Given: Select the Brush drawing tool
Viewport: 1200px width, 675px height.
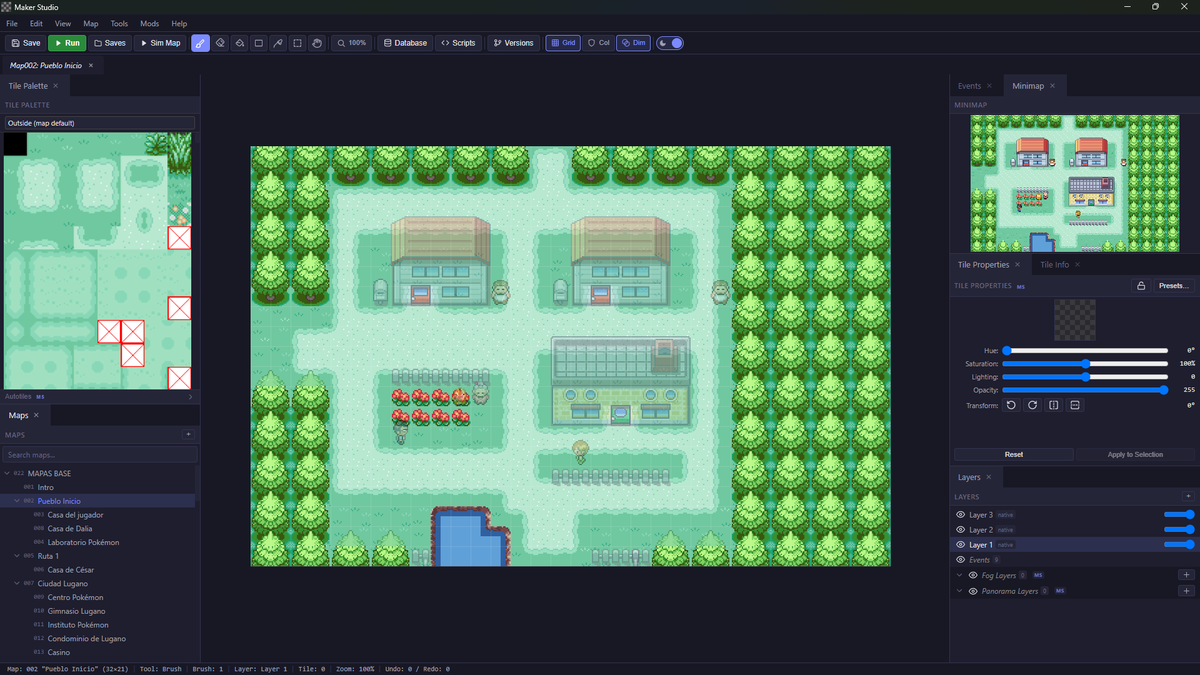Looking at the screenshot, I should pyautogui.click(x=200, y=43).
